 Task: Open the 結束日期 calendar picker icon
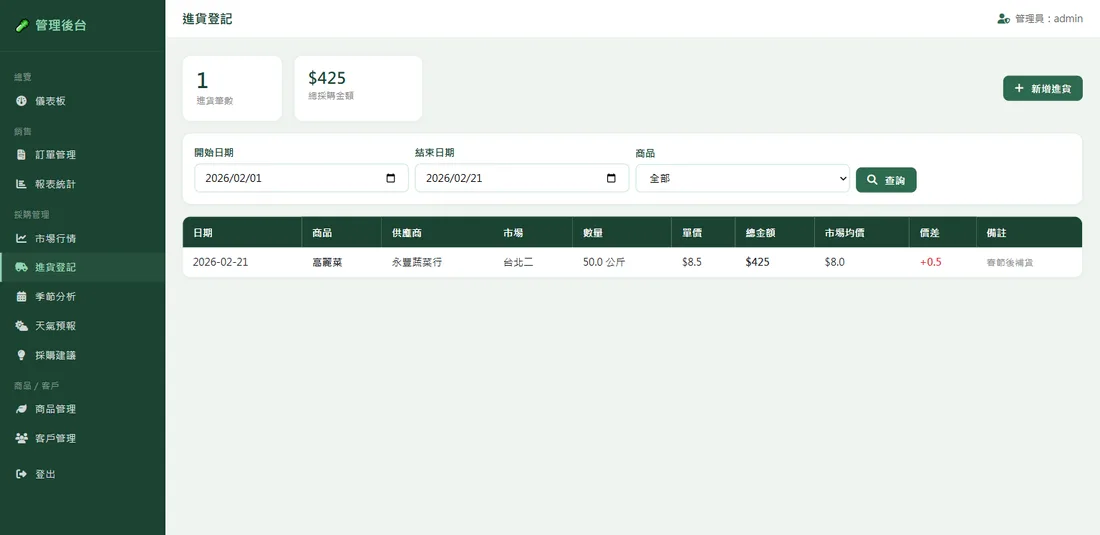(x=611, y=178)
